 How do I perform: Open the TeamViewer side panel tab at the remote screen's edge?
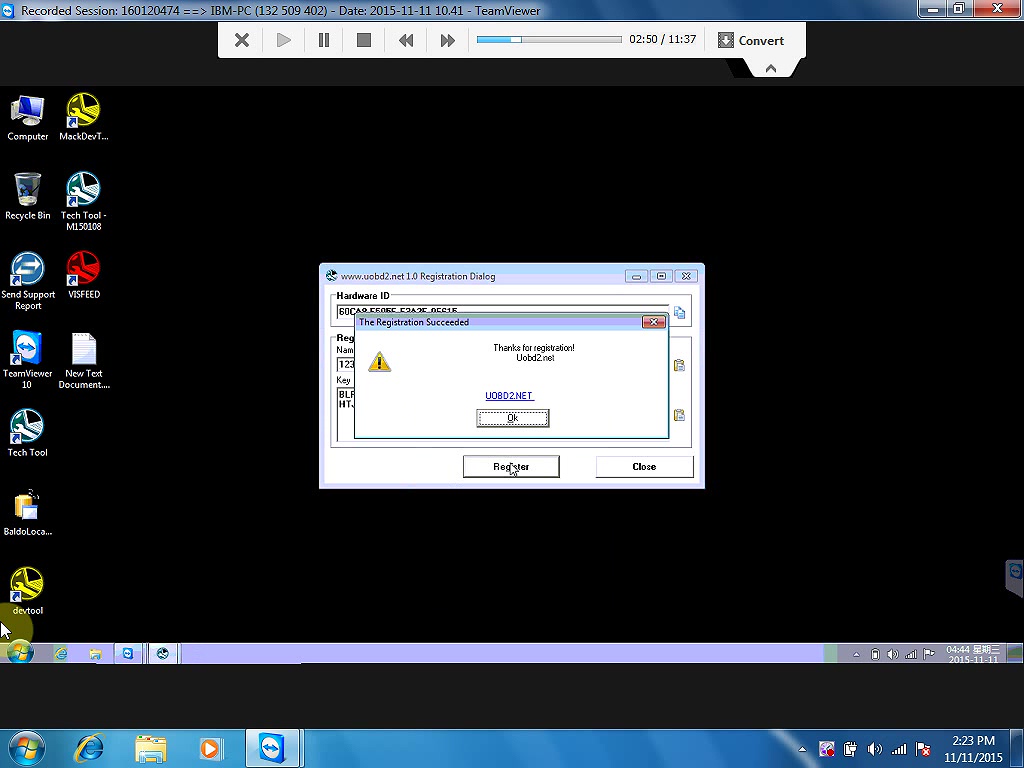(x=1015, y=577)
